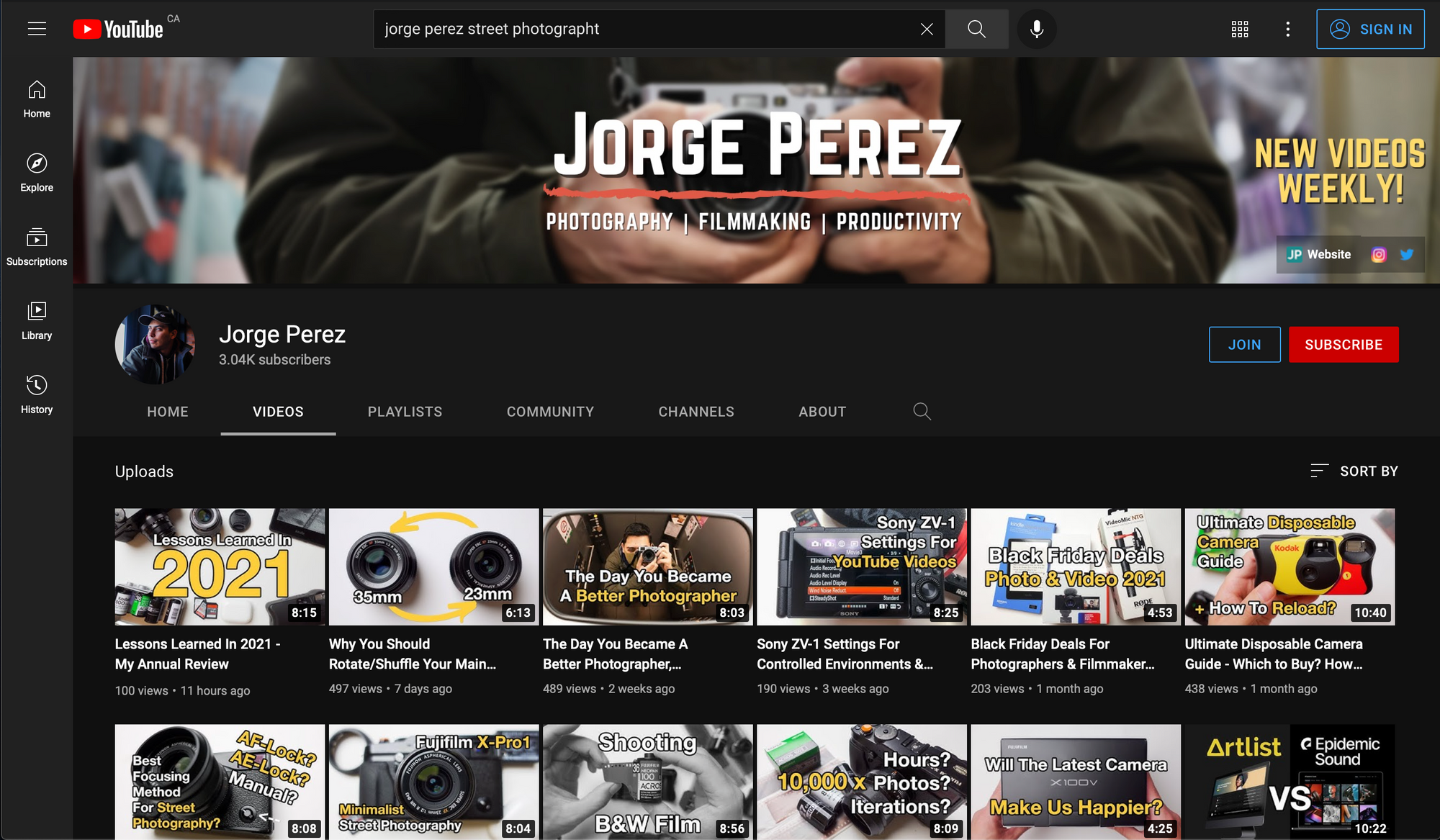Open Will The Latest Camera X100V thumbnail
This screenshot has width=1440, height=840.
[x=1076, y=782]
